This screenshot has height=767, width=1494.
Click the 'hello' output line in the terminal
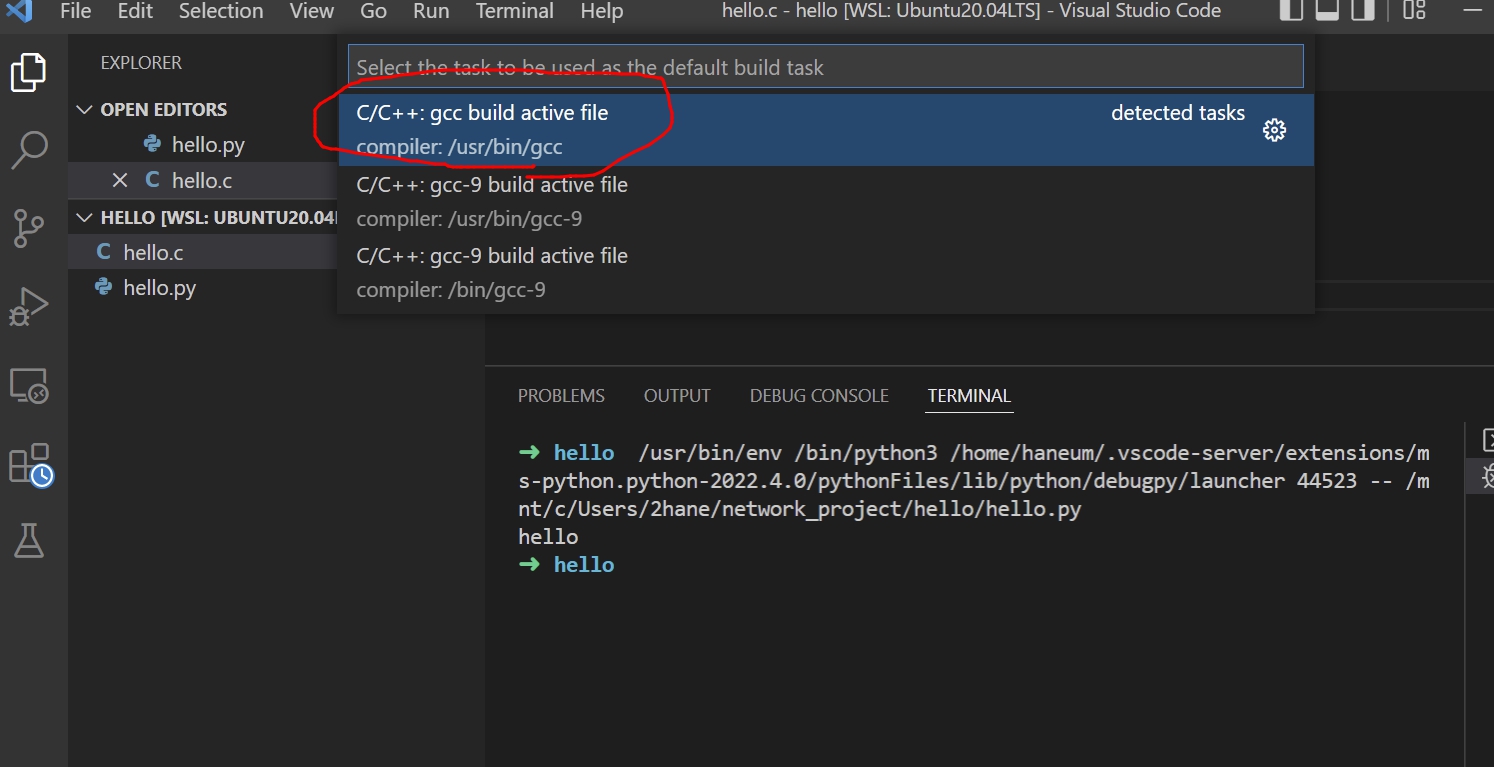(548, 537)
